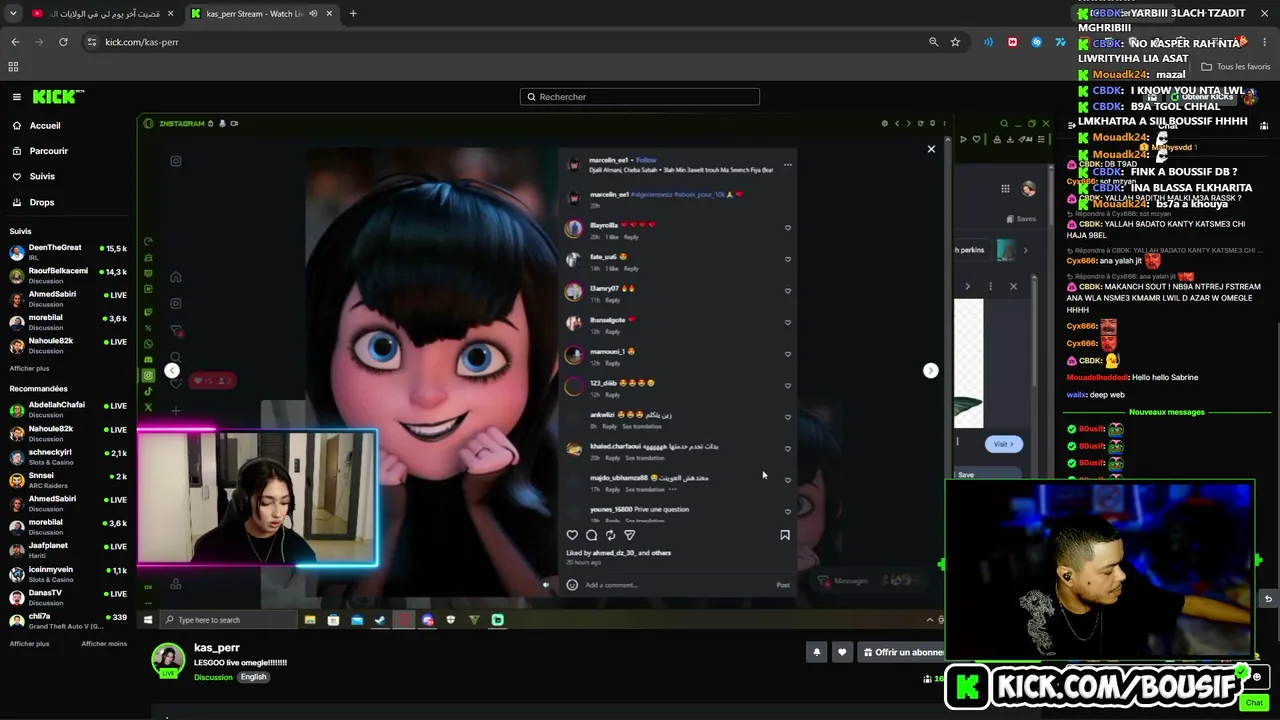Like the comment by 123_diiib
This screenshot has width=1280, height=720.
[x=788, y=386]
